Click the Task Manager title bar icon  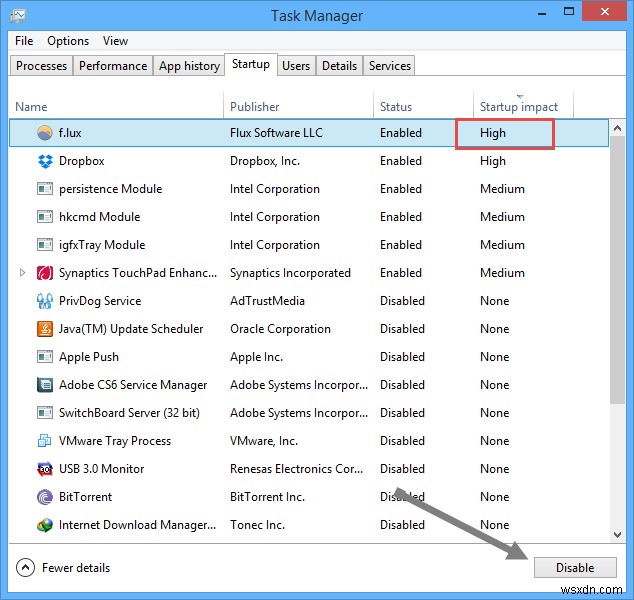[18, 16]
